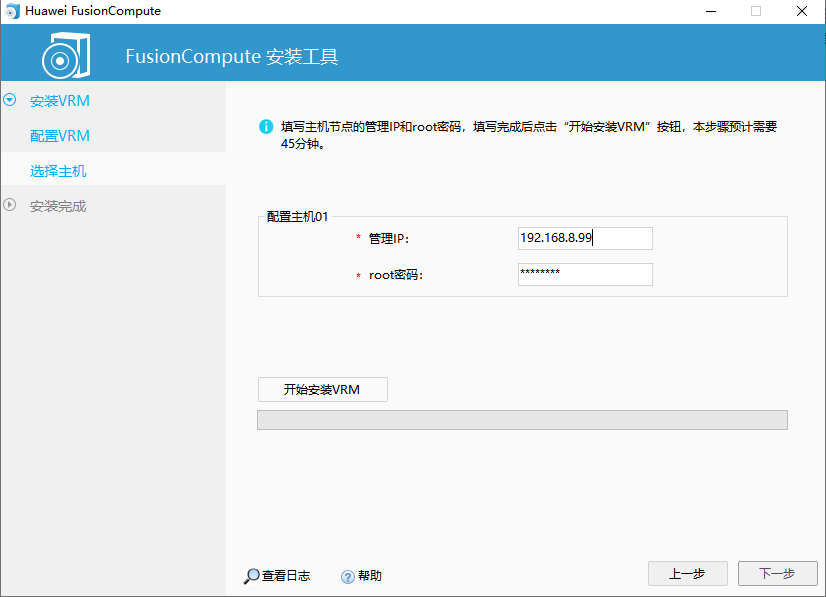
Task: Click the 开始安装VRM button
Action: click(x=322, y=389)
